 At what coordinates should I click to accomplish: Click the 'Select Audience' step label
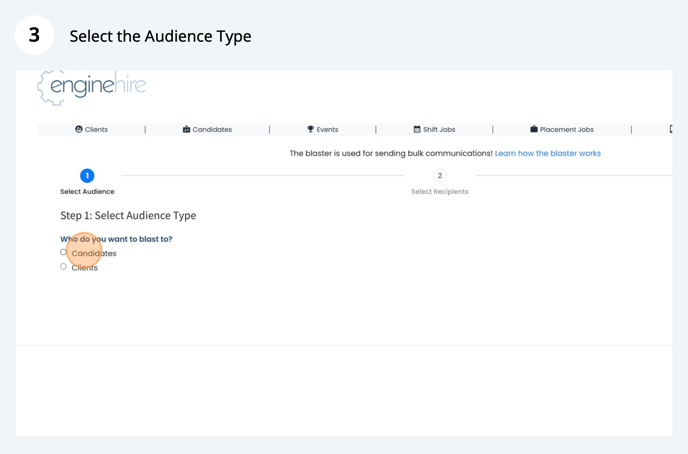pos(87,192)
